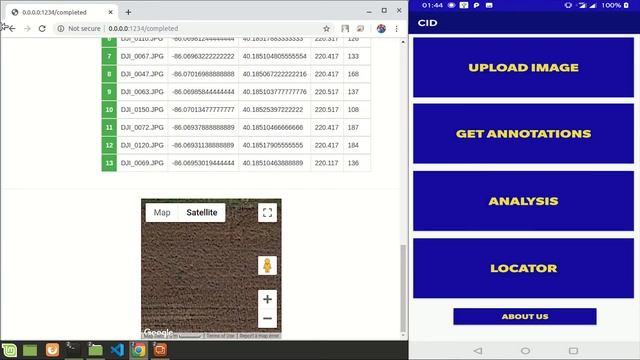Viewport: 640px width, 360px height.
Task: Open the screen recorder taskbar icon
Action: point(160,350)
